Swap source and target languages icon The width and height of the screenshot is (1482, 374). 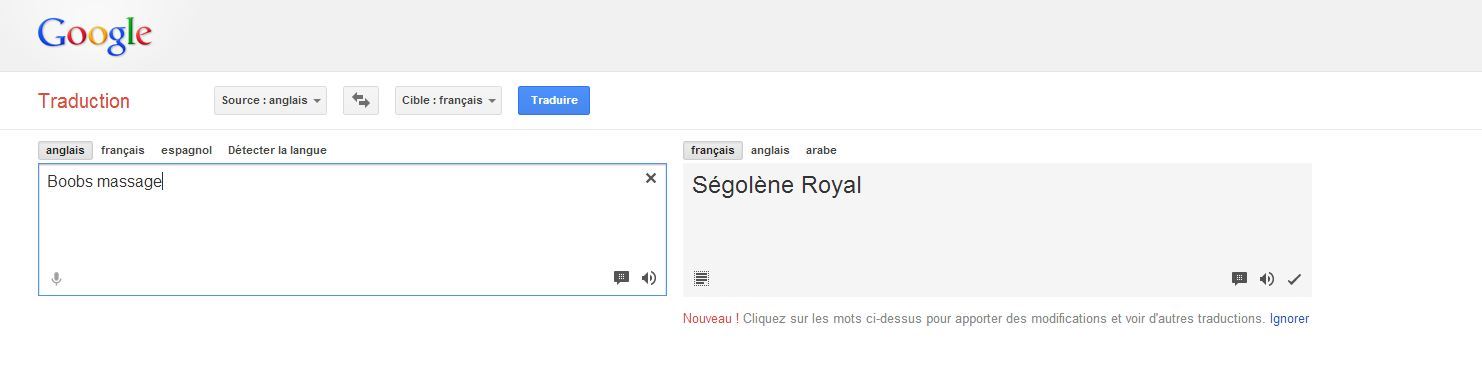point(361,100)
